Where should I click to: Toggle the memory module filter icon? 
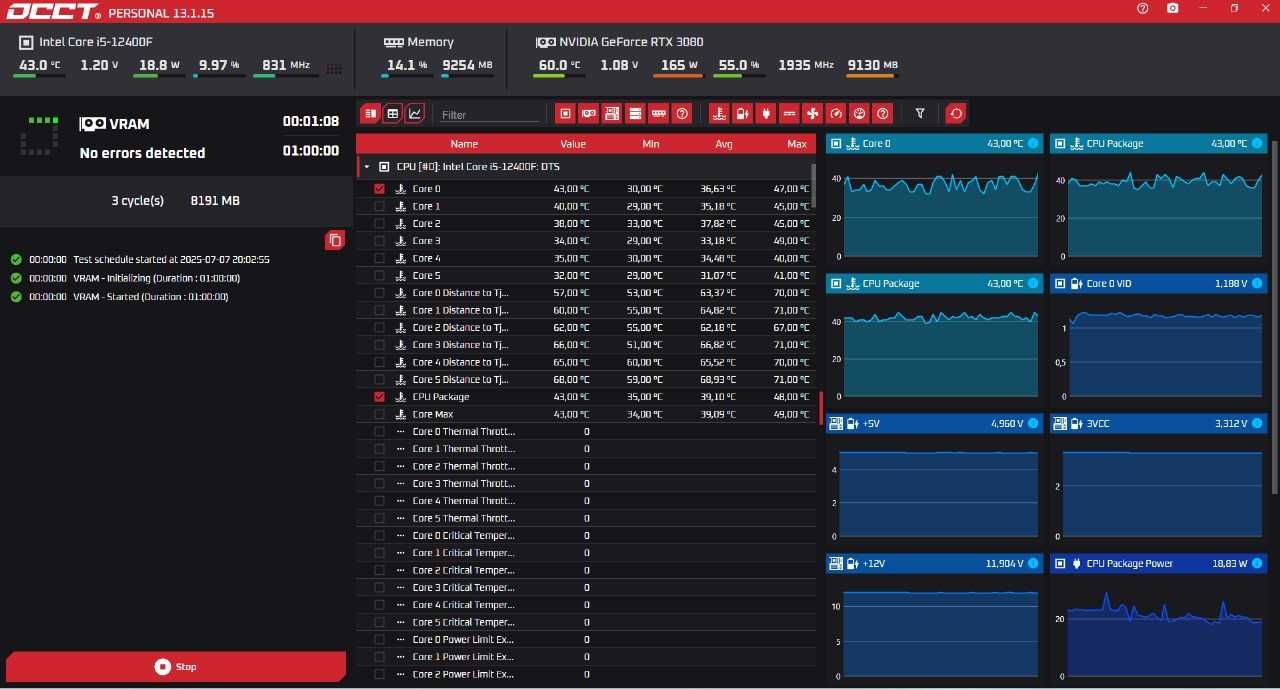658,114
